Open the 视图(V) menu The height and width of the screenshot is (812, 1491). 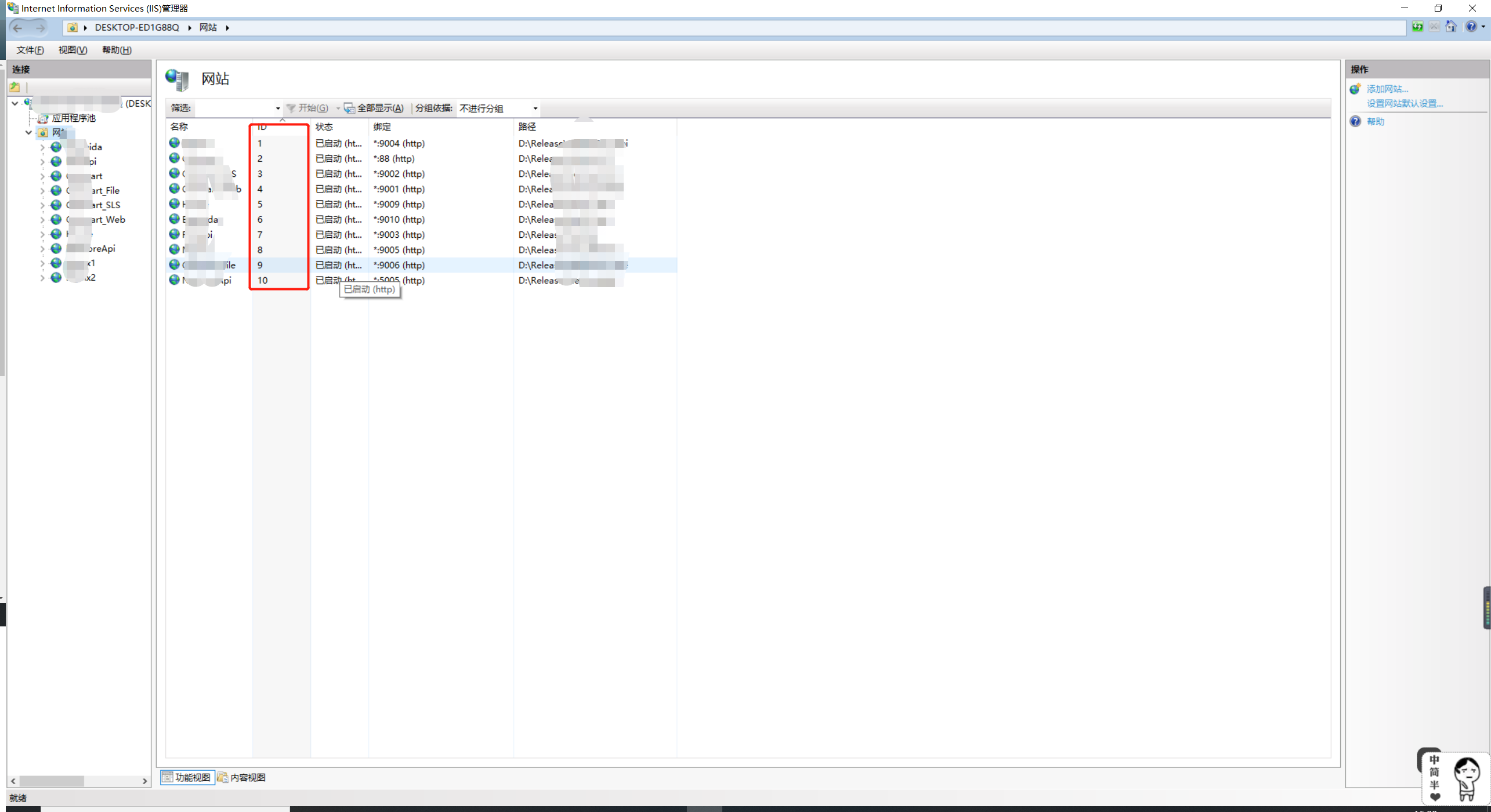(72, 50)
